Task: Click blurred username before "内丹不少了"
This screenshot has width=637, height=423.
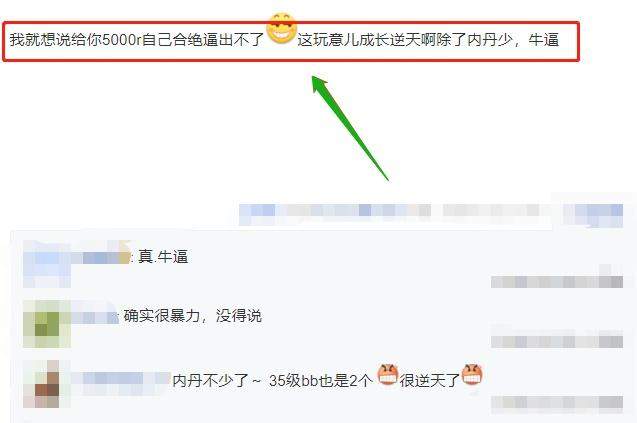Action: pyautogui.click(x=120, y=380)
